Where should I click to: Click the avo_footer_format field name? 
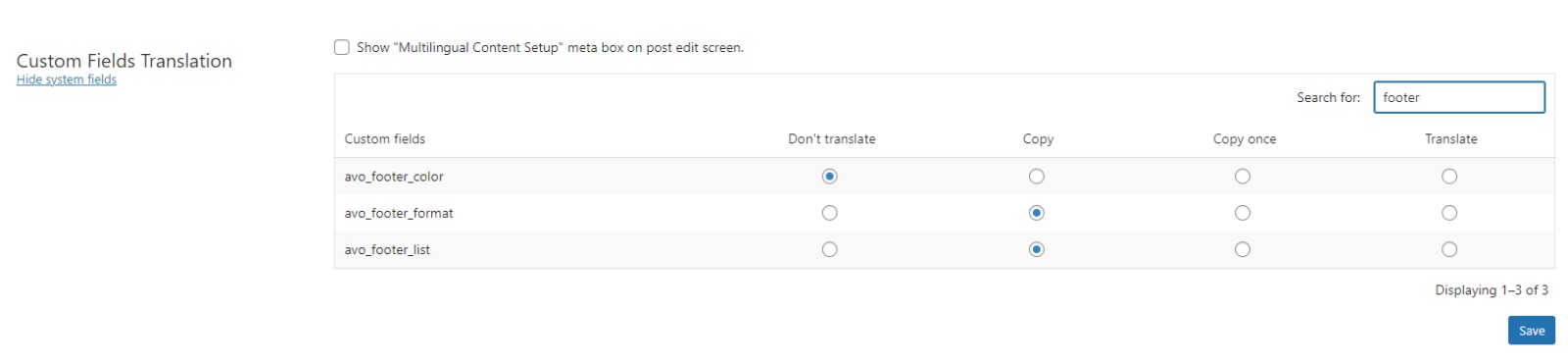[x=399, y=213]
